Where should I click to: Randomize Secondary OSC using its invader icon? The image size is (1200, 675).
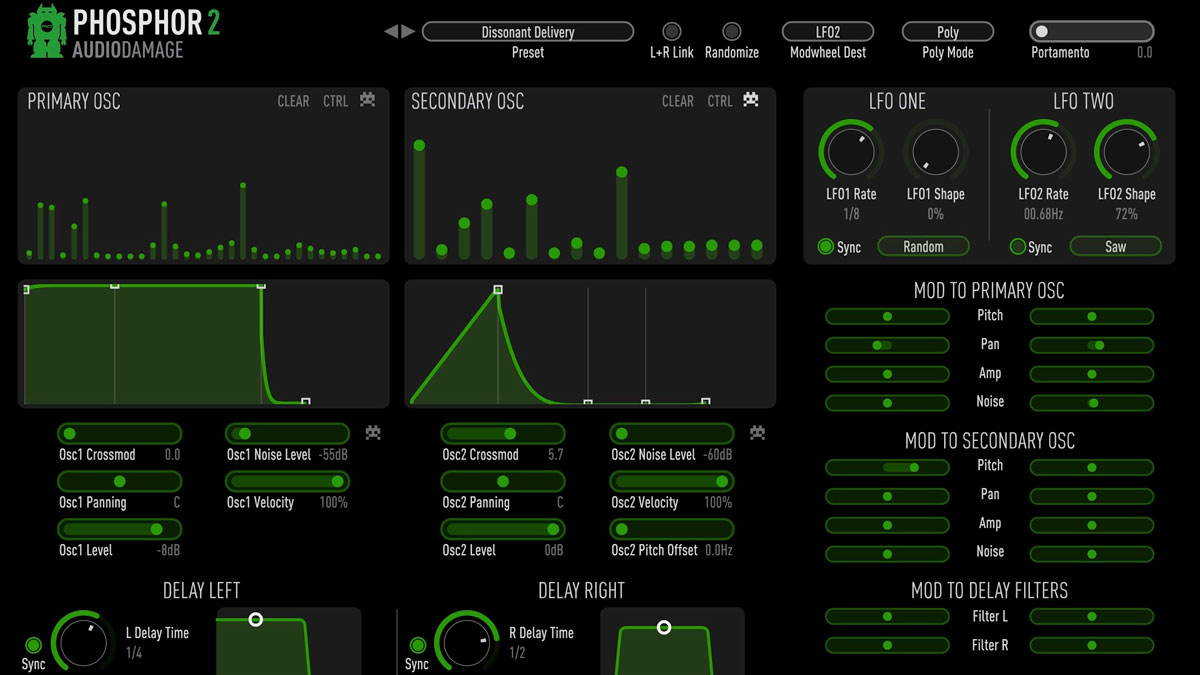751,100
